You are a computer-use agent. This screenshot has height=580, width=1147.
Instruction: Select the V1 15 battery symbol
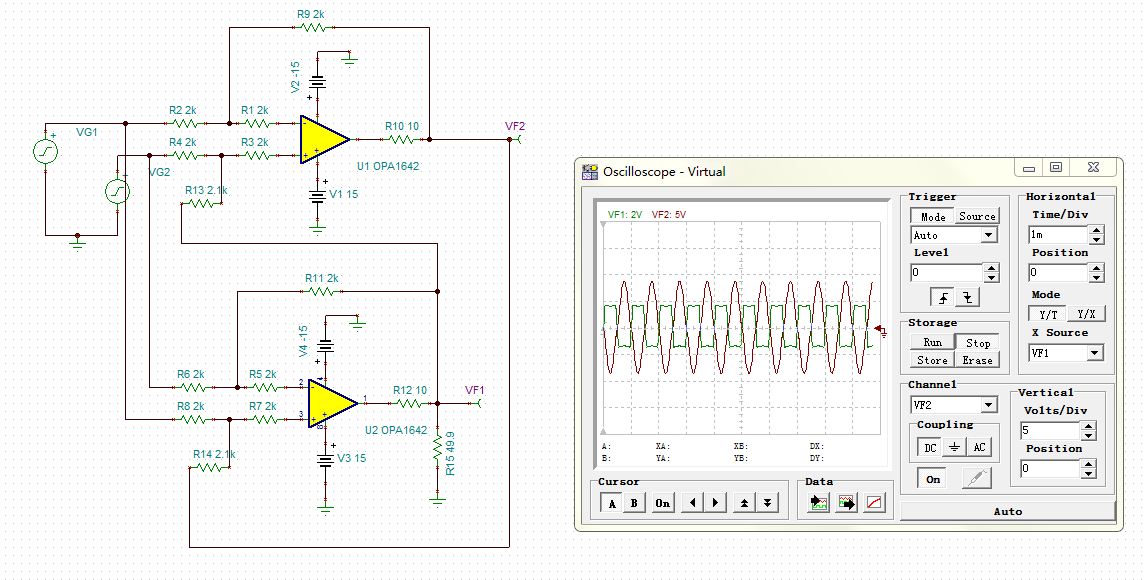[317, 196]
